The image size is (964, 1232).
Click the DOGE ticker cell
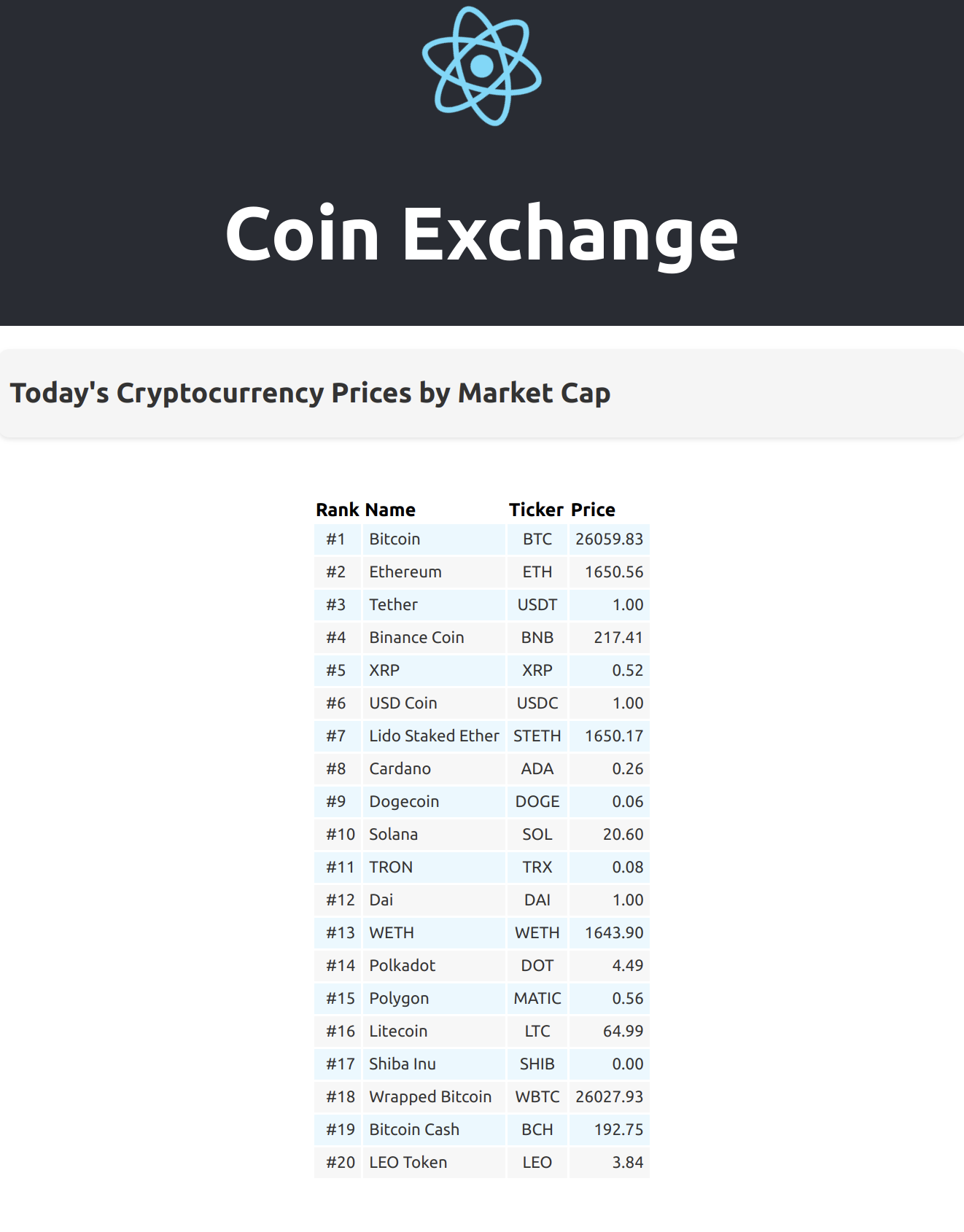pos(537,802)
